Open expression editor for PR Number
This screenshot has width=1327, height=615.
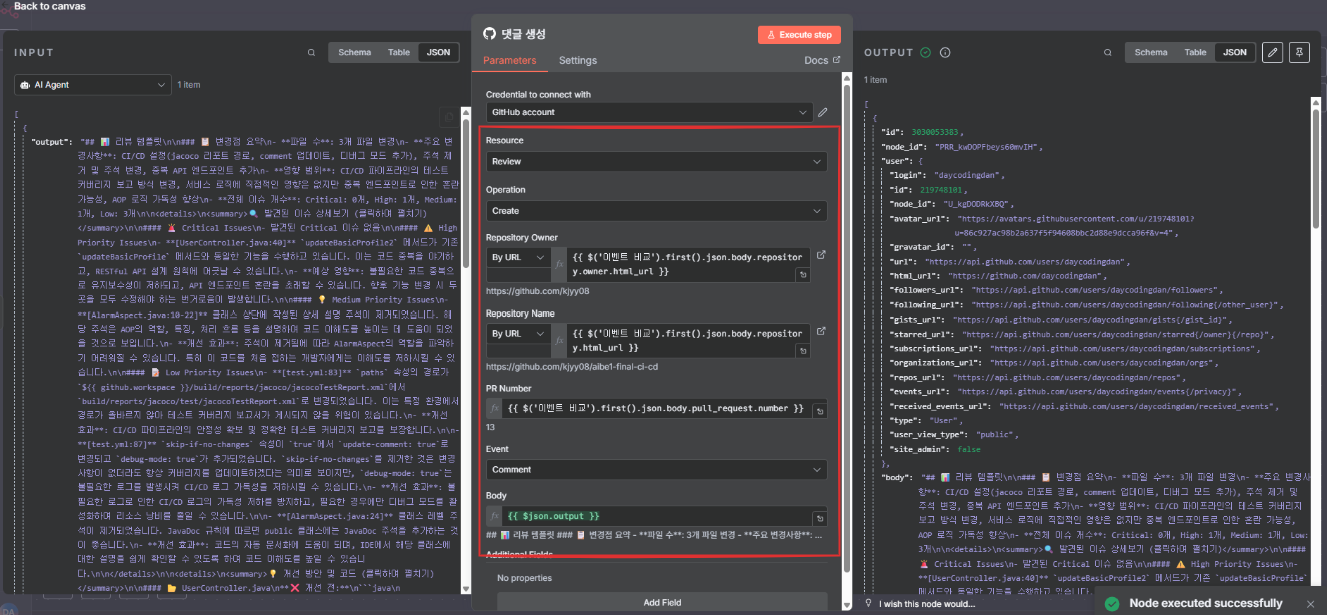coord(819,410)
